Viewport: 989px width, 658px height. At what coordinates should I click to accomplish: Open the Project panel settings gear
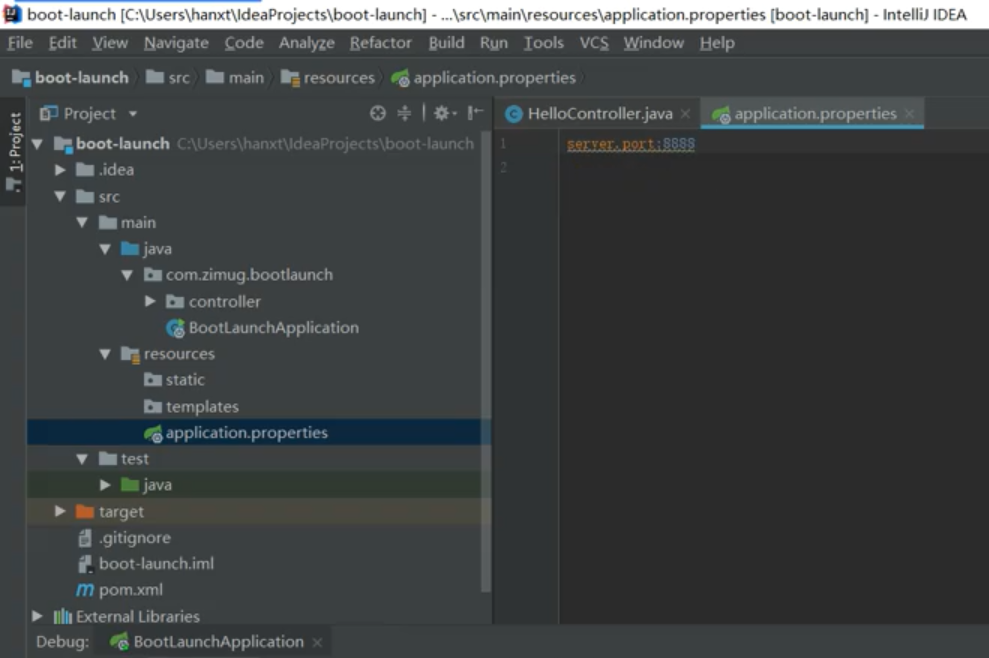[444, 113]
